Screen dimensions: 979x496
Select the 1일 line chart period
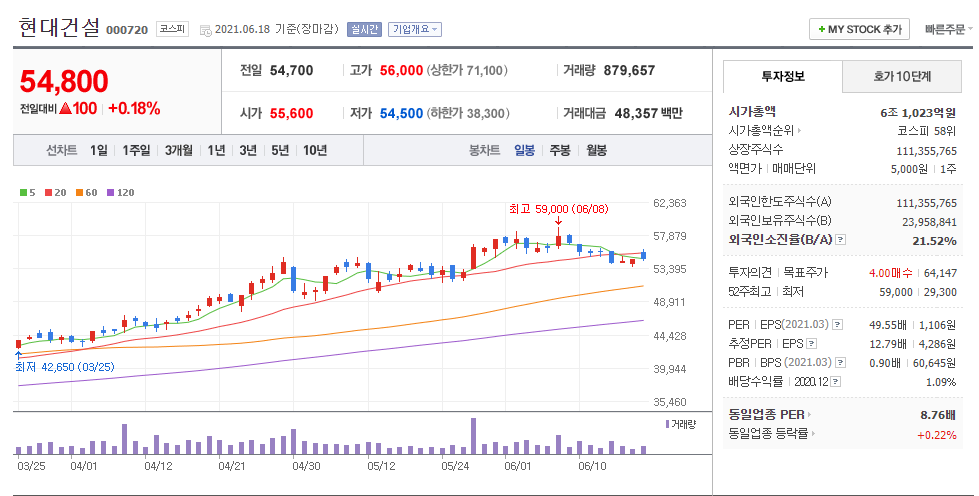click(99, 151)
